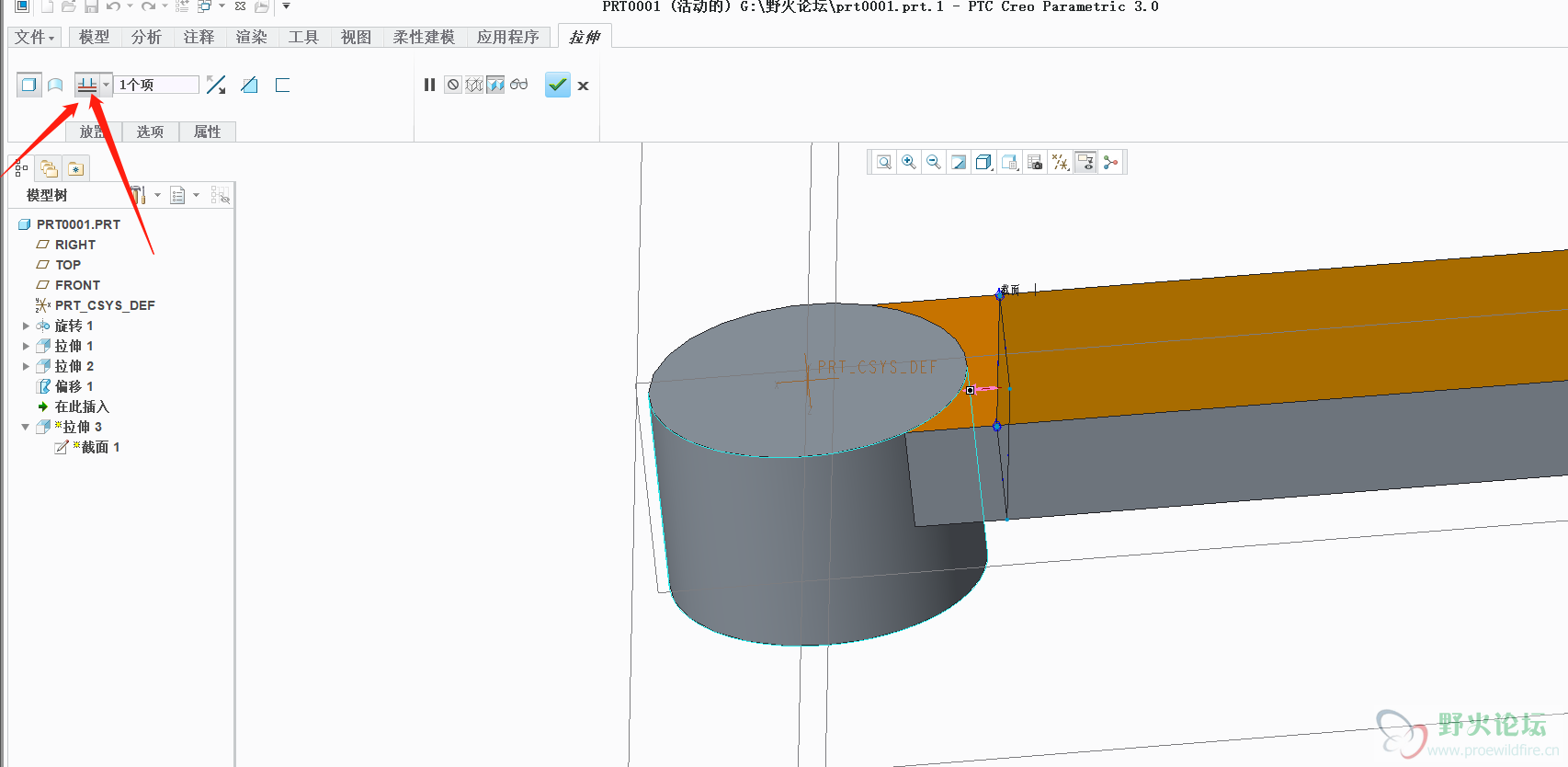Switch to the 注释 ribbon tab

pos(199,37)
